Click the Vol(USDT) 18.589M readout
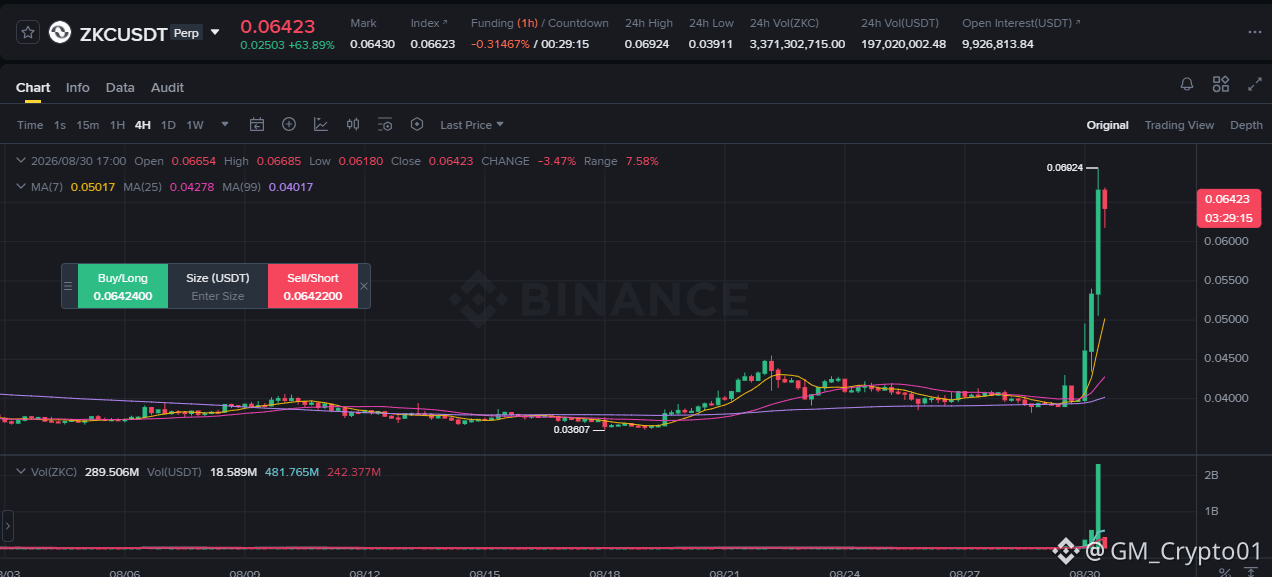1272x577 pixels. [x=233, y=472]
